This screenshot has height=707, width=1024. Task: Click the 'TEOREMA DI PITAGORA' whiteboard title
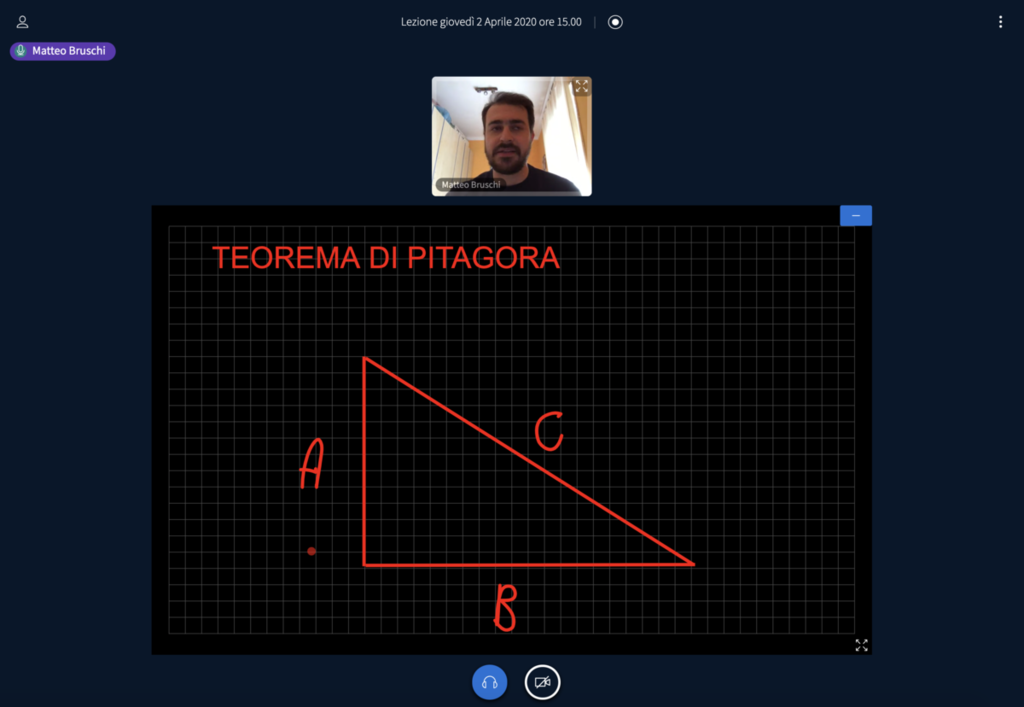pos(385,258)
